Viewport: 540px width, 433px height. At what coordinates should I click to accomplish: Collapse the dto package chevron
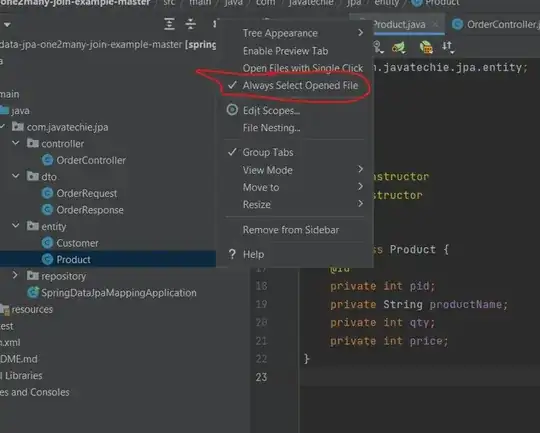click(15, 176)
